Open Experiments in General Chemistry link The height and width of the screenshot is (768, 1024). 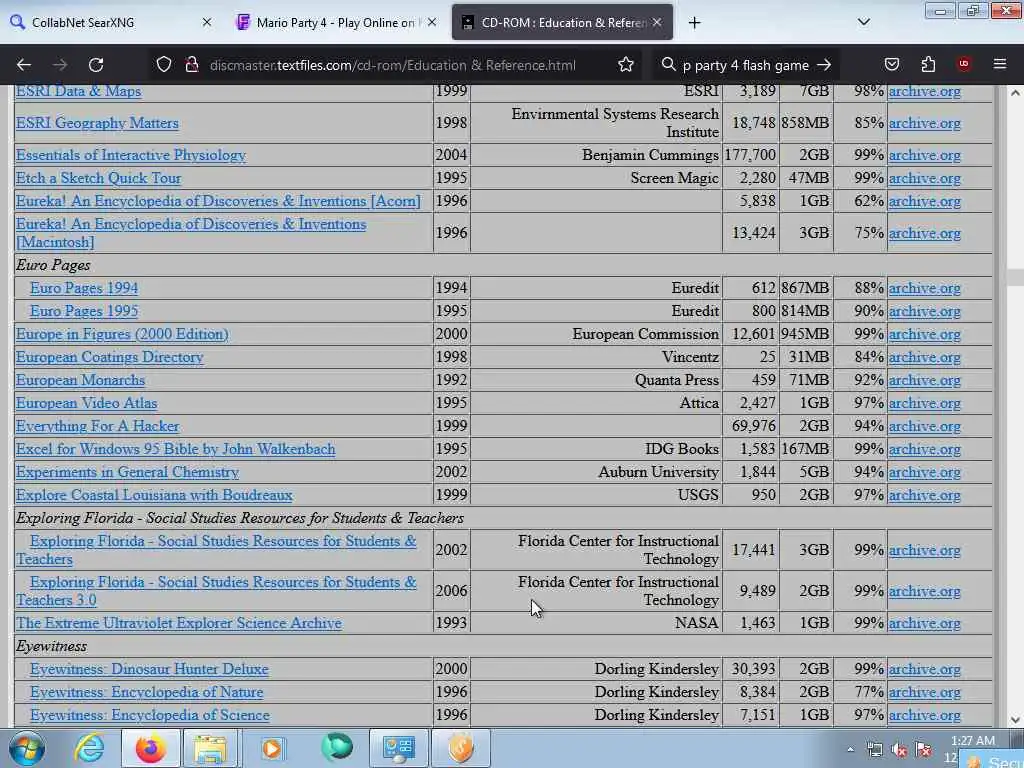[127, 472]
